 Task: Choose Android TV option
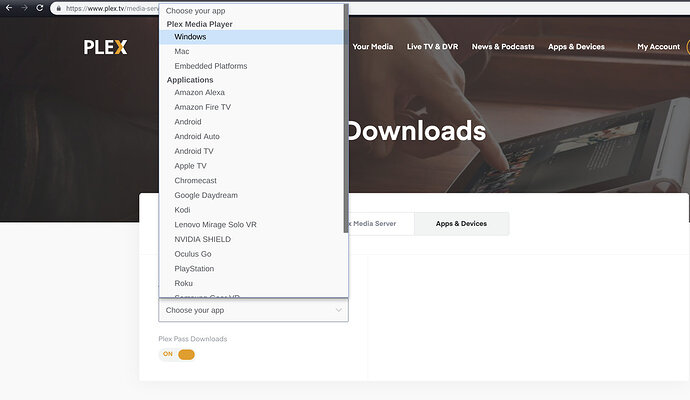[251, 151]
